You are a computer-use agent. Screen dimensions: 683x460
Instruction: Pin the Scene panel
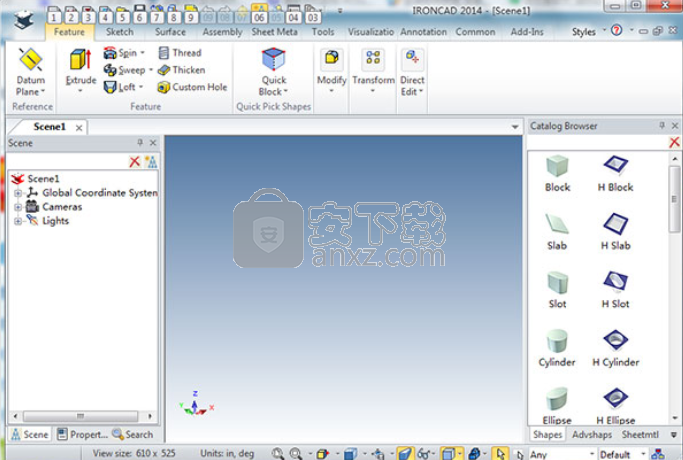140,142
